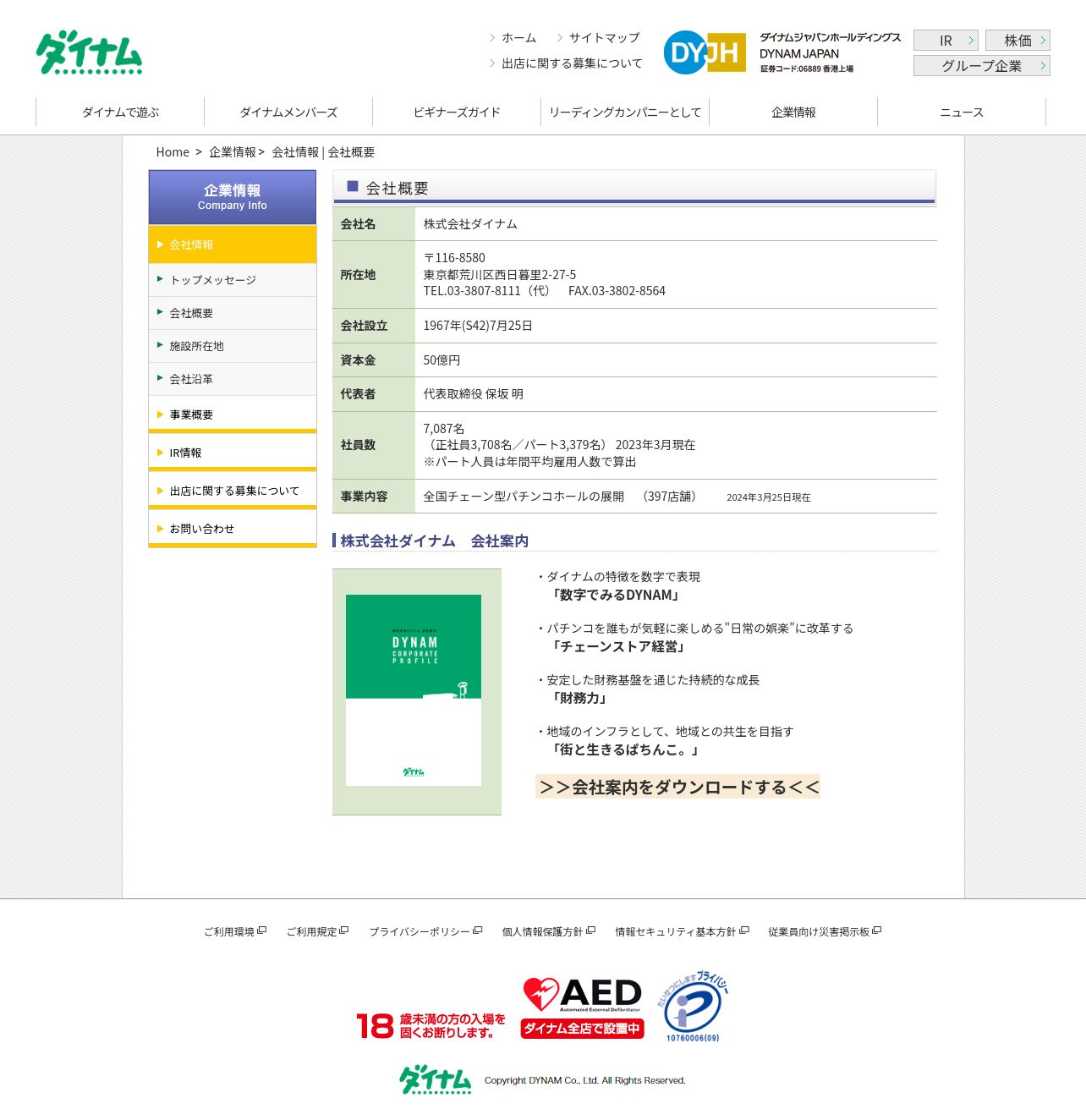
Task: Click the DYJH Dynam Japan Holdings logo
Action: coord(782,52)
